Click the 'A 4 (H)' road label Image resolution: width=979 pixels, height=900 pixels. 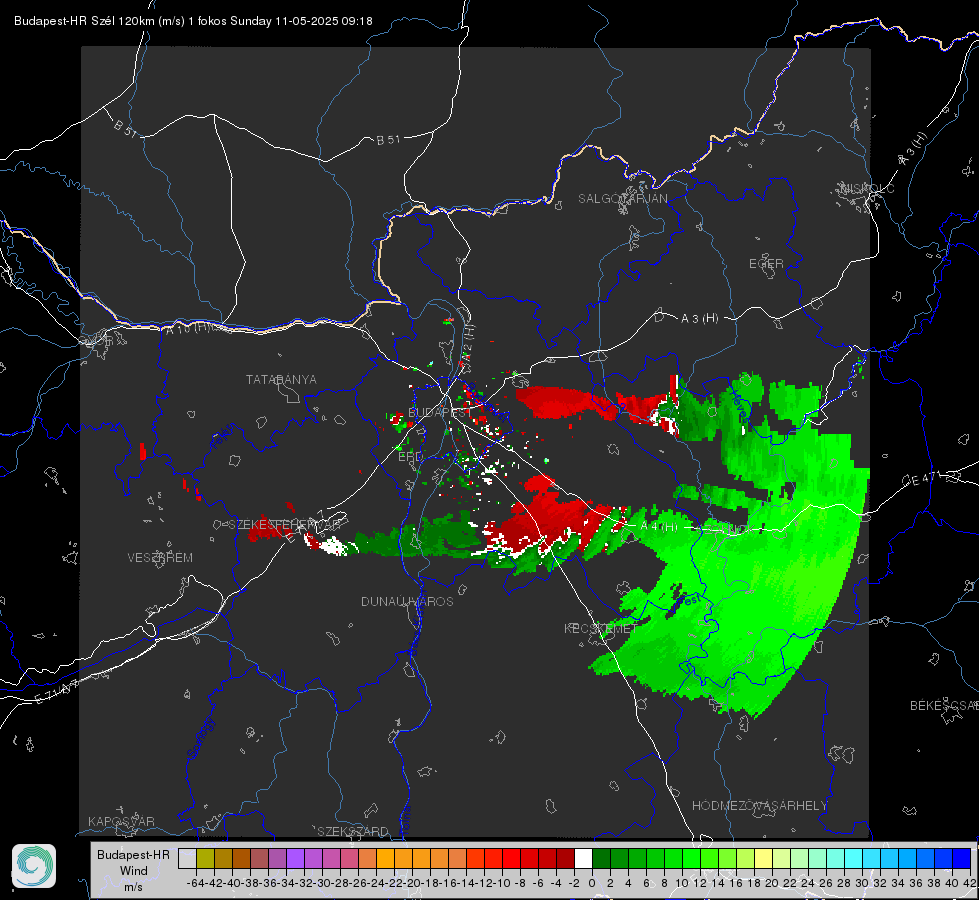pos(659,527)
